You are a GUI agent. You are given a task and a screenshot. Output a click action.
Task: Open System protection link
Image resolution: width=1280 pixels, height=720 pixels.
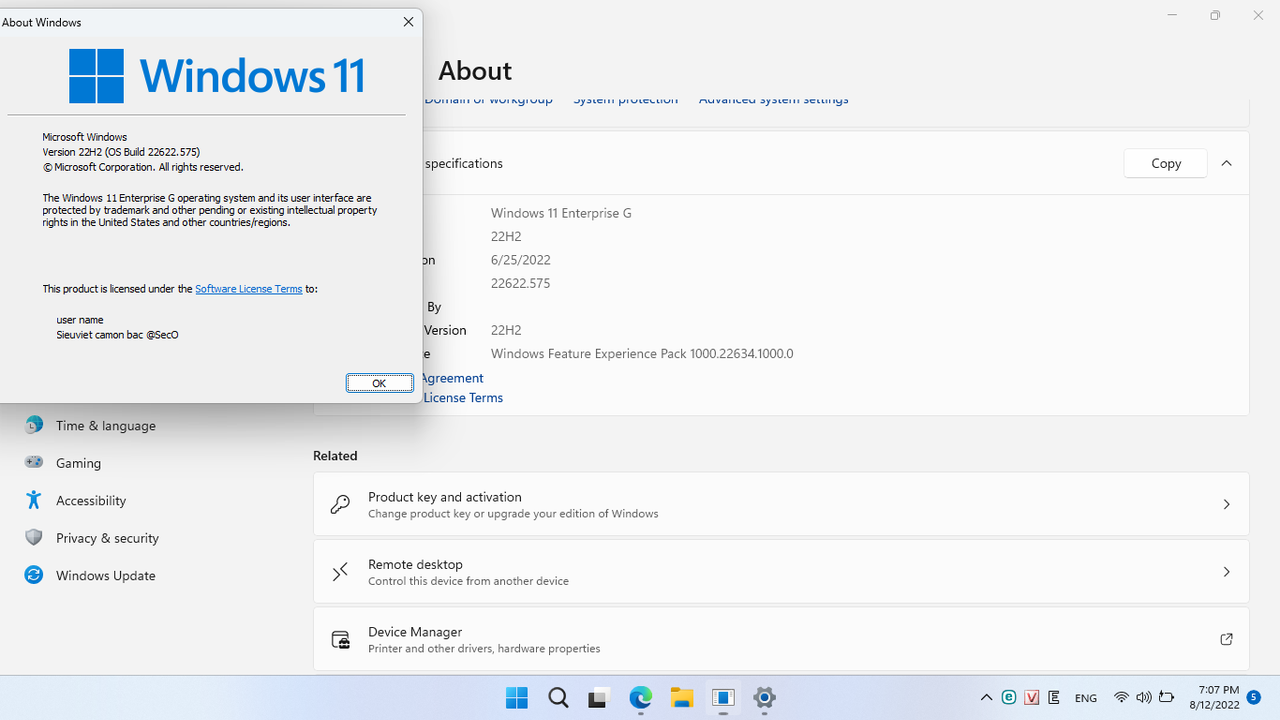point(625,100)
